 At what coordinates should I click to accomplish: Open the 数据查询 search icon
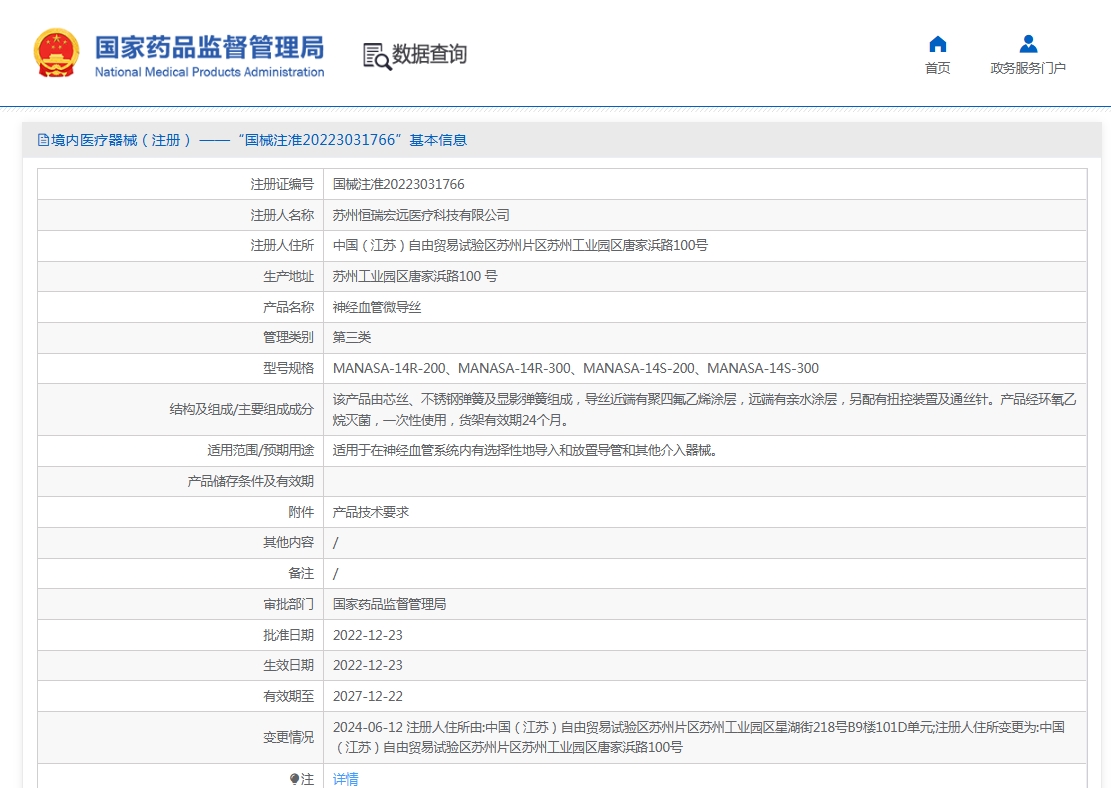(x=377, y=56)
